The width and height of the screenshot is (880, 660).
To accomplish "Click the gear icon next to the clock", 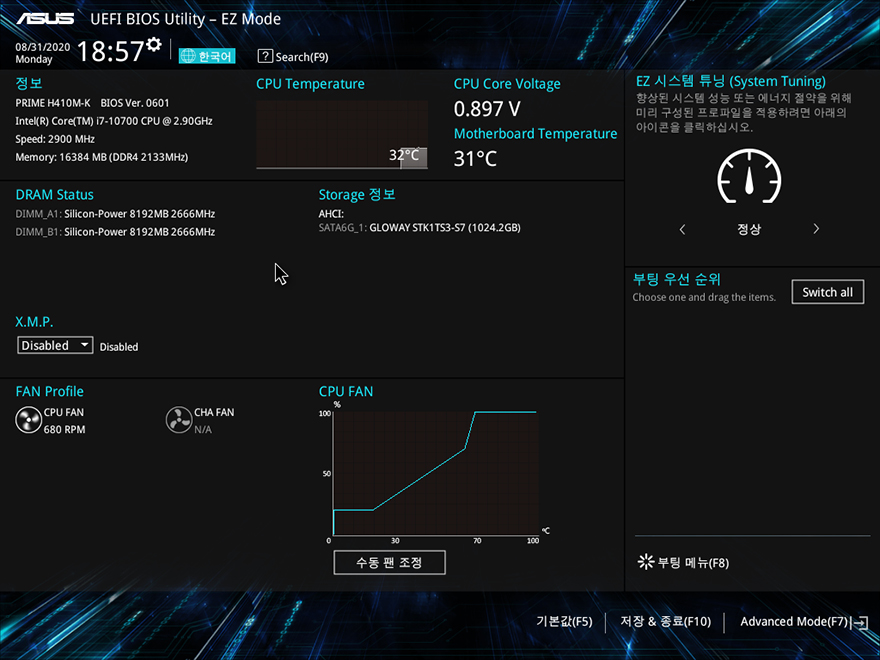I will [153, 44].
